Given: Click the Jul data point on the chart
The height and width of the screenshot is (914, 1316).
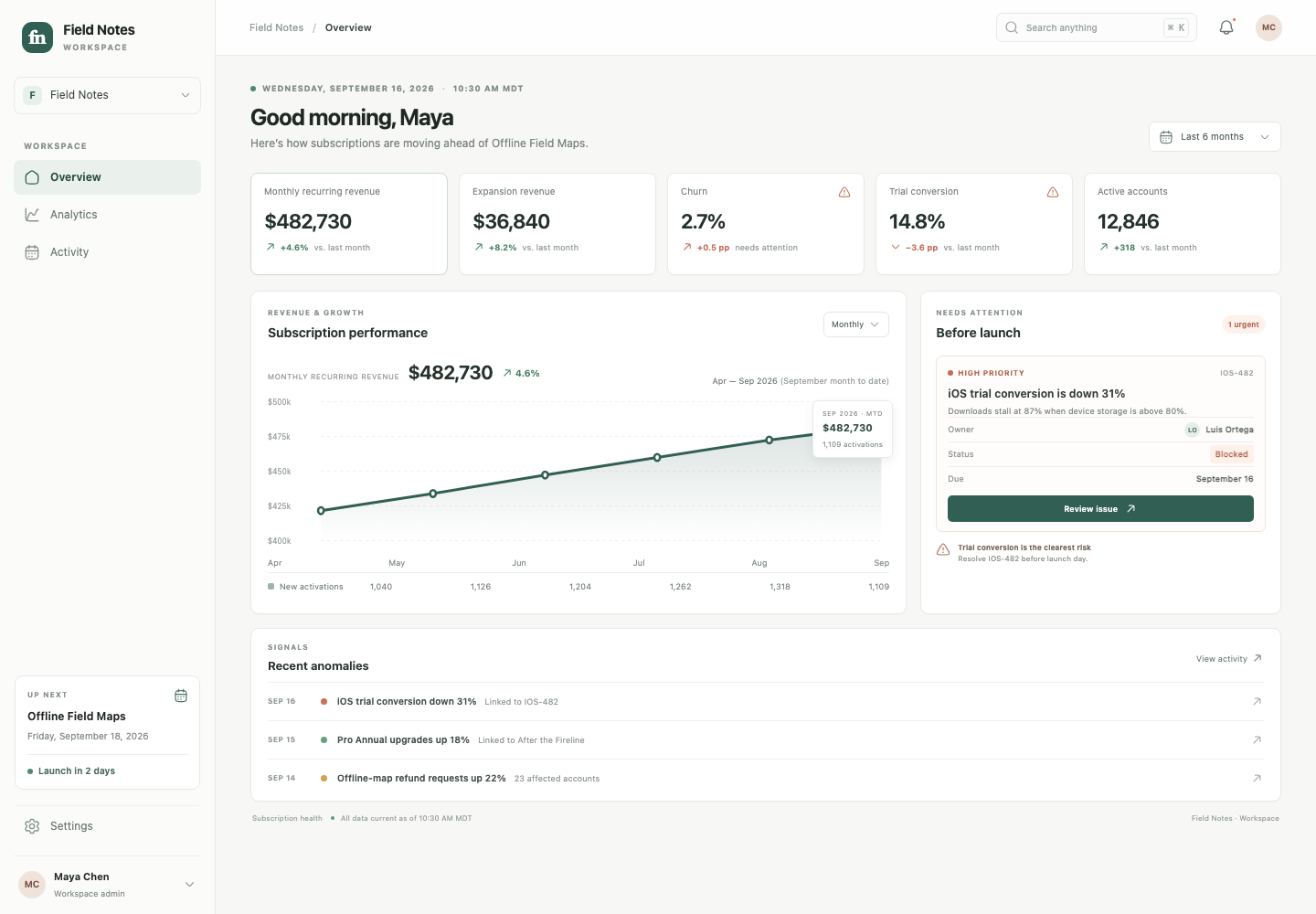Looking at the screenshot, I should (x=657, y=457).
